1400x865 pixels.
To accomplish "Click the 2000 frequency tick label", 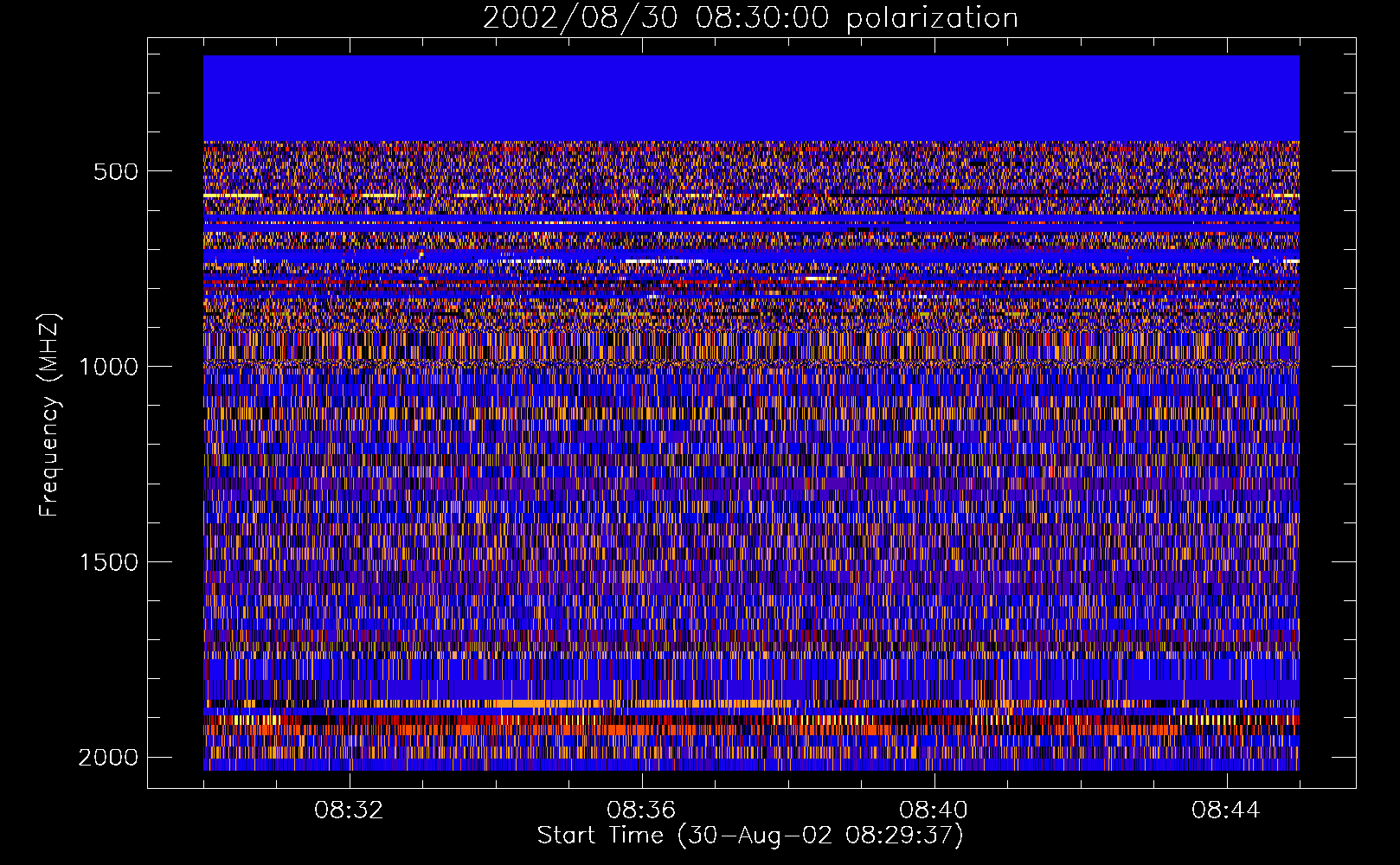I will [109, 758].
